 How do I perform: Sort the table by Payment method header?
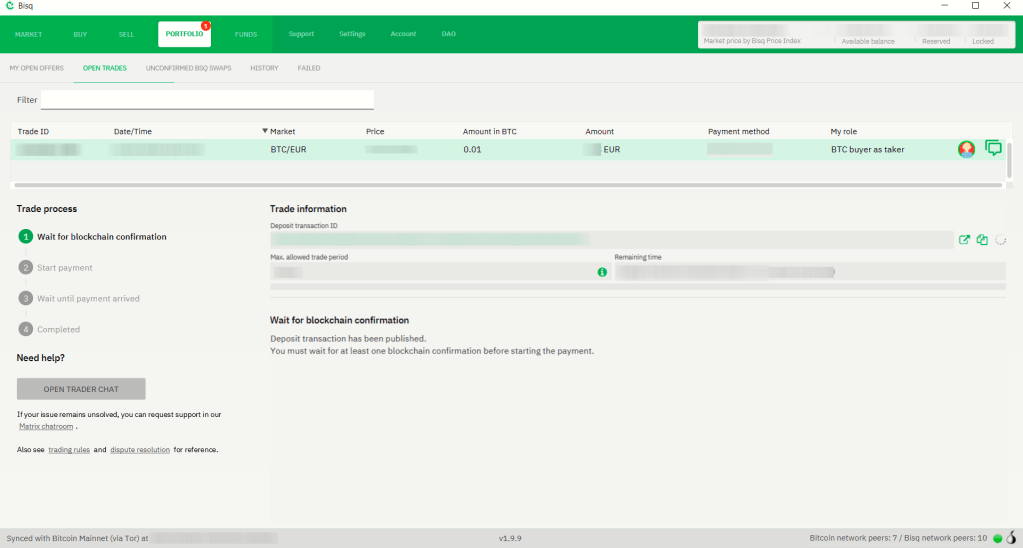pos(738,131)
